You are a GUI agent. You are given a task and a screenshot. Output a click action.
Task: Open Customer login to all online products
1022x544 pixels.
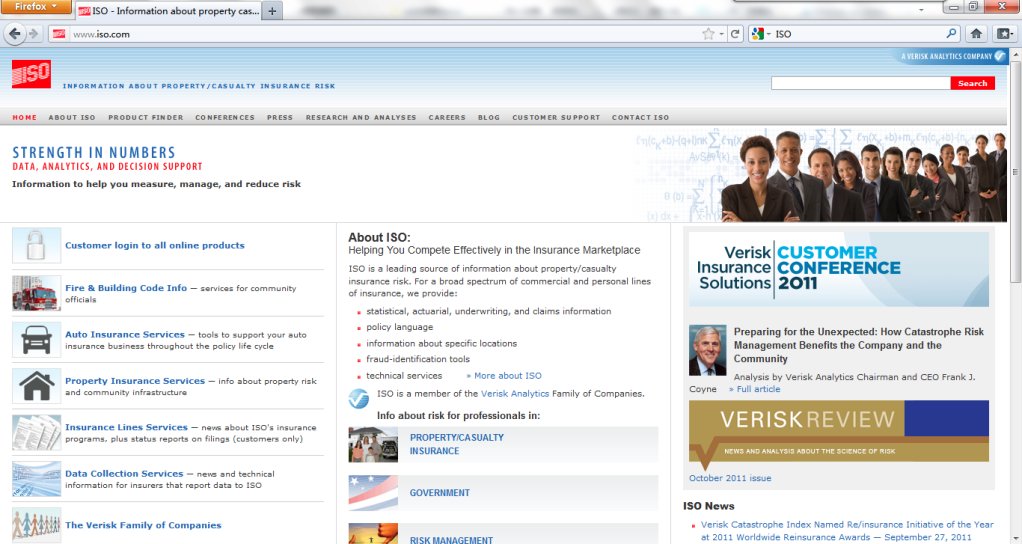[155, 246]
